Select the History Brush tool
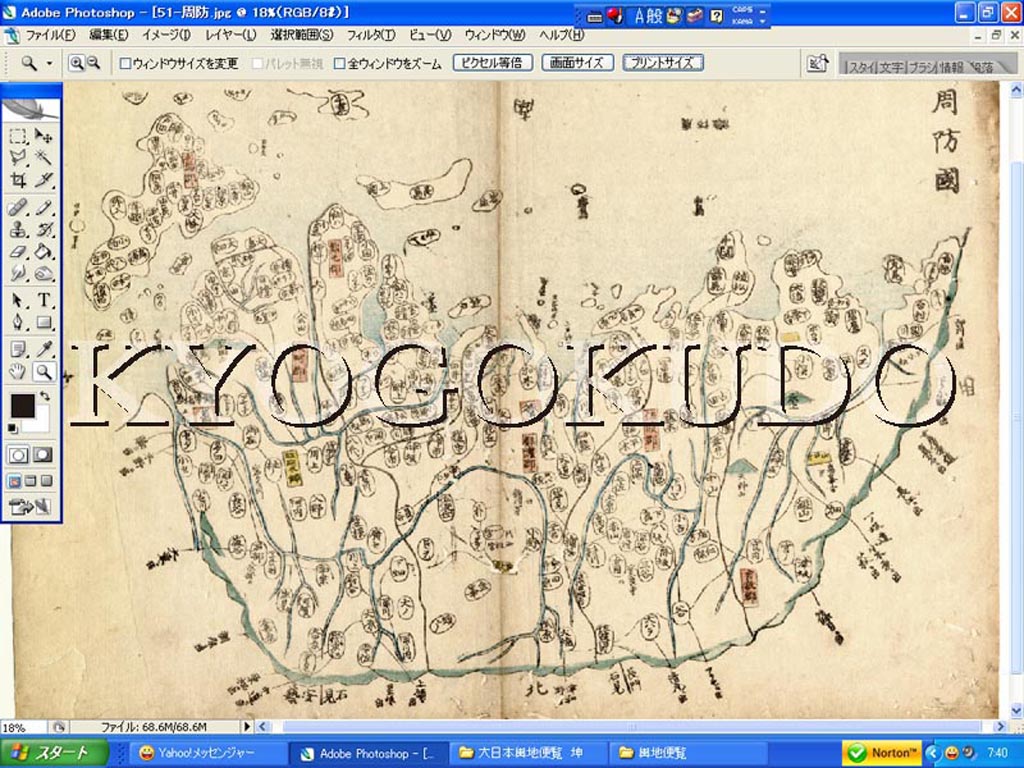The image size is (1024, 768). pyautogui.click(x=43, y=230)
